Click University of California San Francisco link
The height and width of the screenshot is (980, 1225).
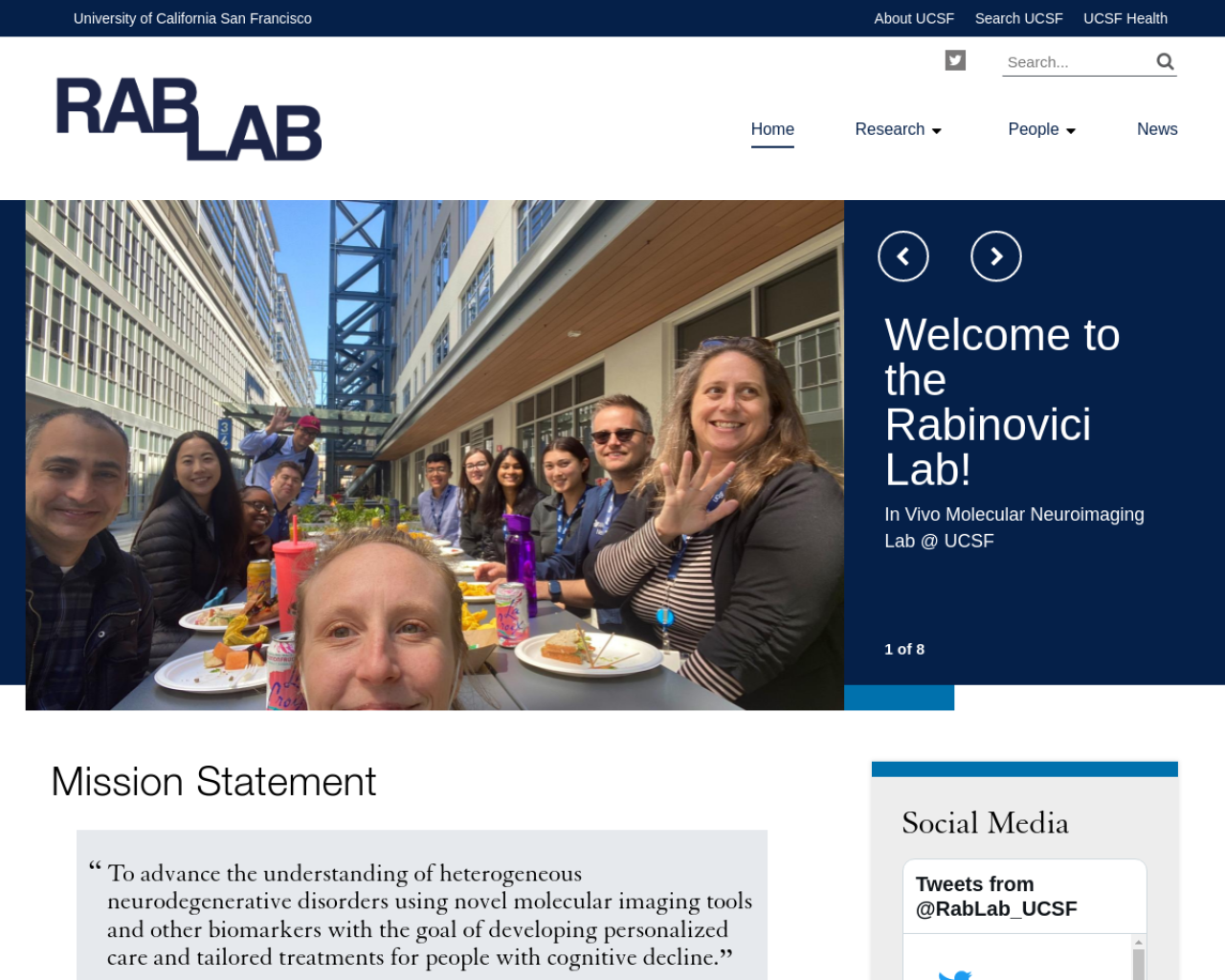[x=192, y=18]
